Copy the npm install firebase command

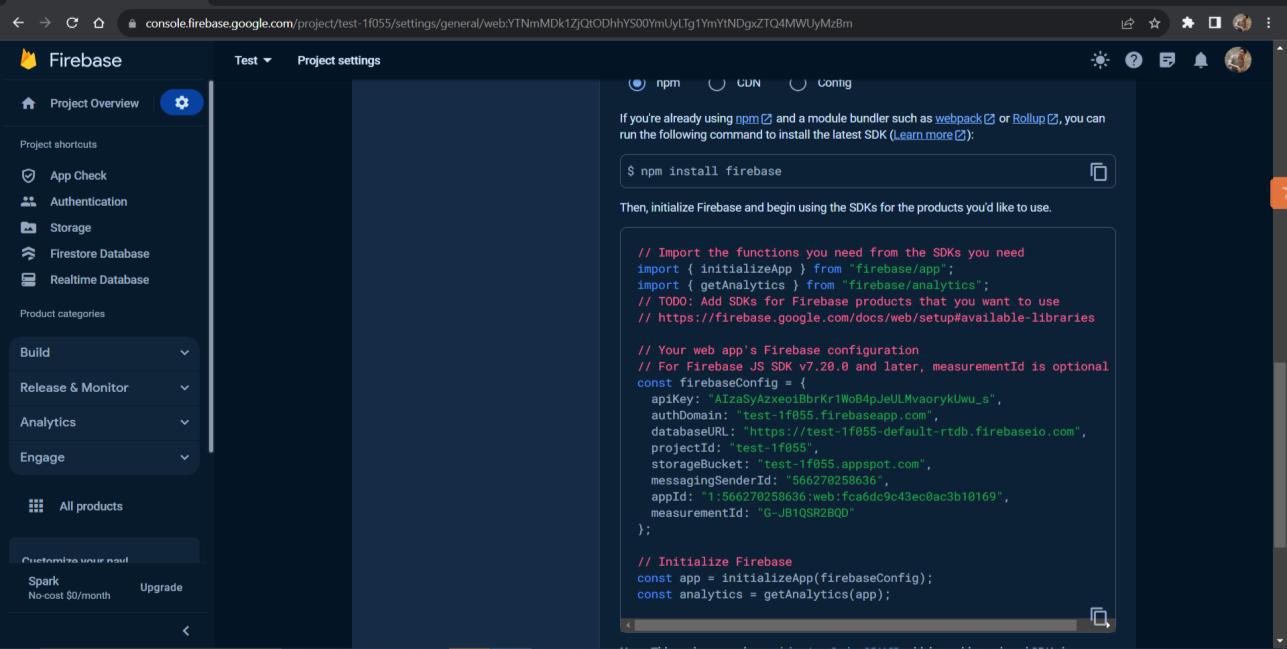[x=1098, y=171]
